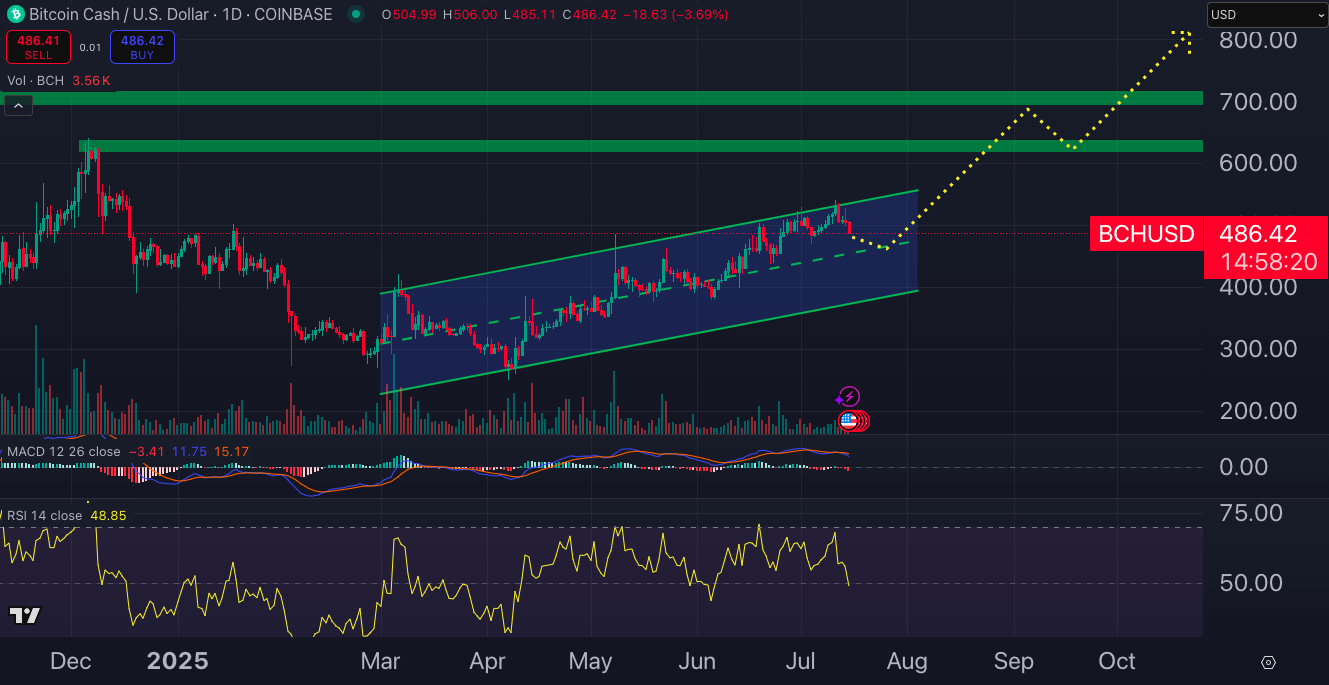Viewport: 1329px width, 685px height.
Task: Open the purple lightning news flash icon
Action: coord(848,398)
